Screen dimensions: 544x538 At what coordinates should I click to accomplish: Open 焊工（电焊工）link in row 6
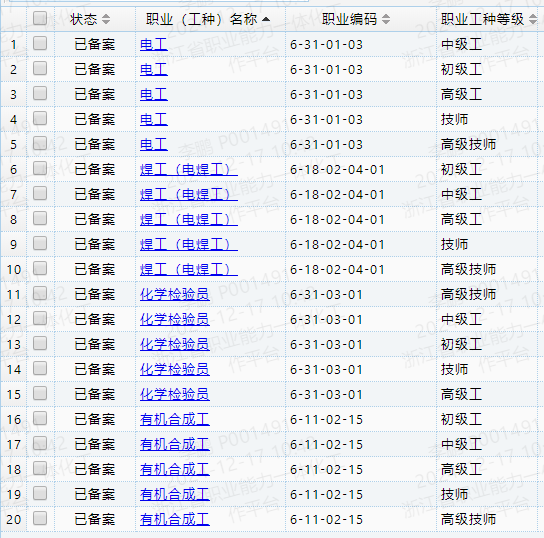tap(189, 170)
